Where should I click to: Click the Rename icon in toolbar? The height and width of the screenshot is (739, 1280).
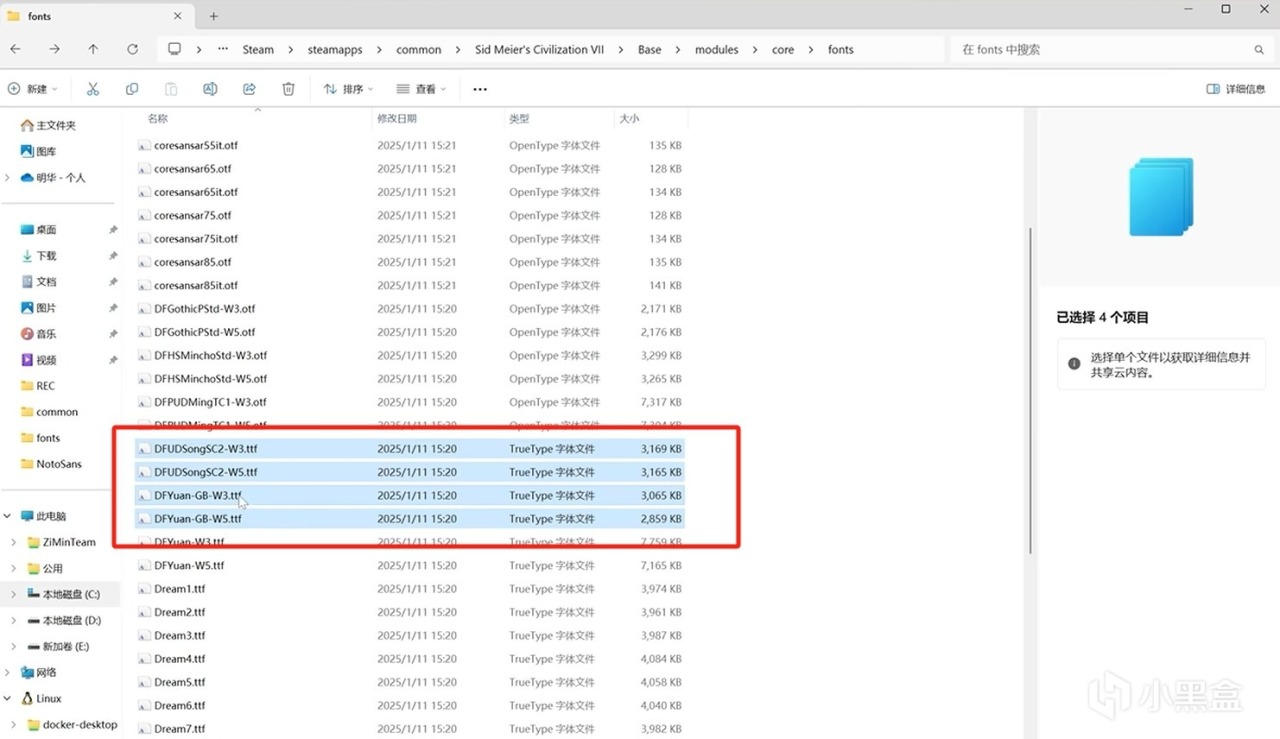coord(210,89)
